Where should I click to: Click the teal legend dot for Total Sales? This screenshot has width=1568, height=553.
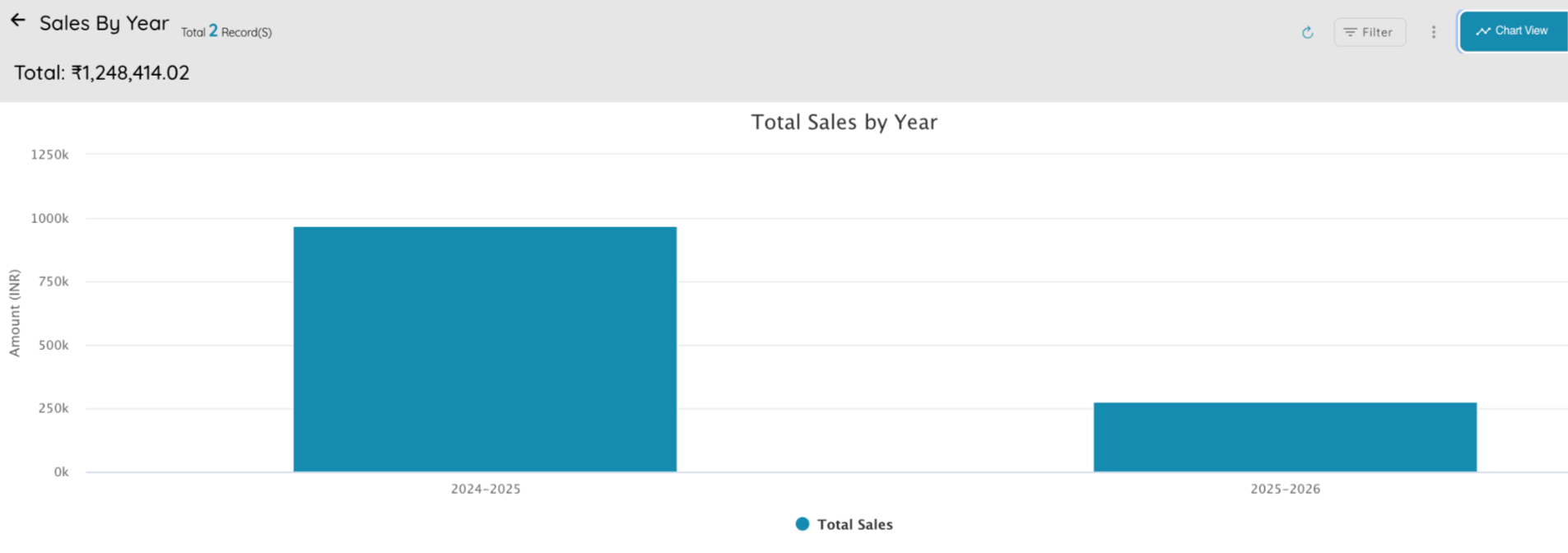pyautogui.click(x=801, y=523)
